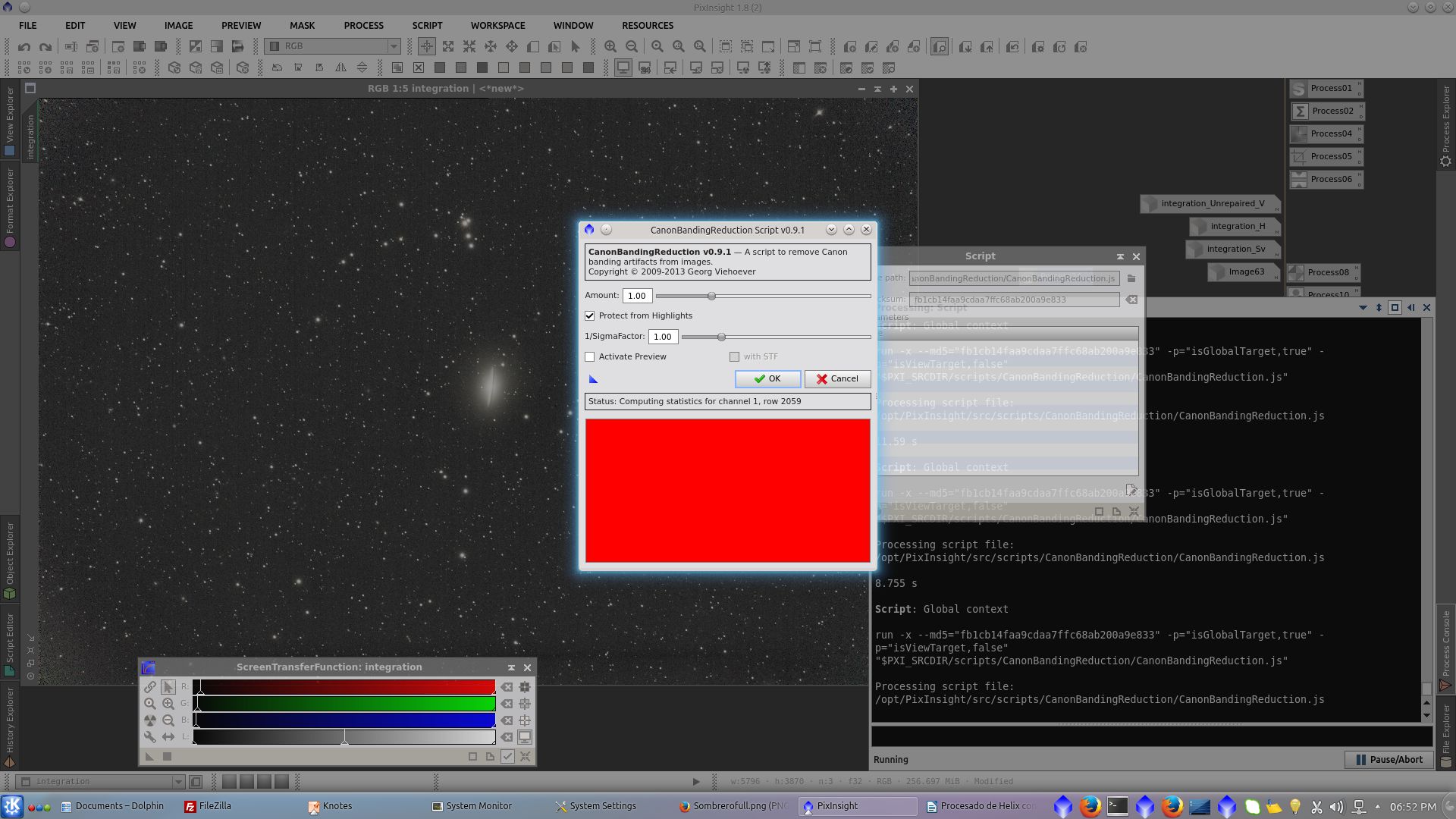Image resolution: width=1456 pixels, height=819 pixels.
Task: Open the PROCESS menu
Action: click(364, 25)
